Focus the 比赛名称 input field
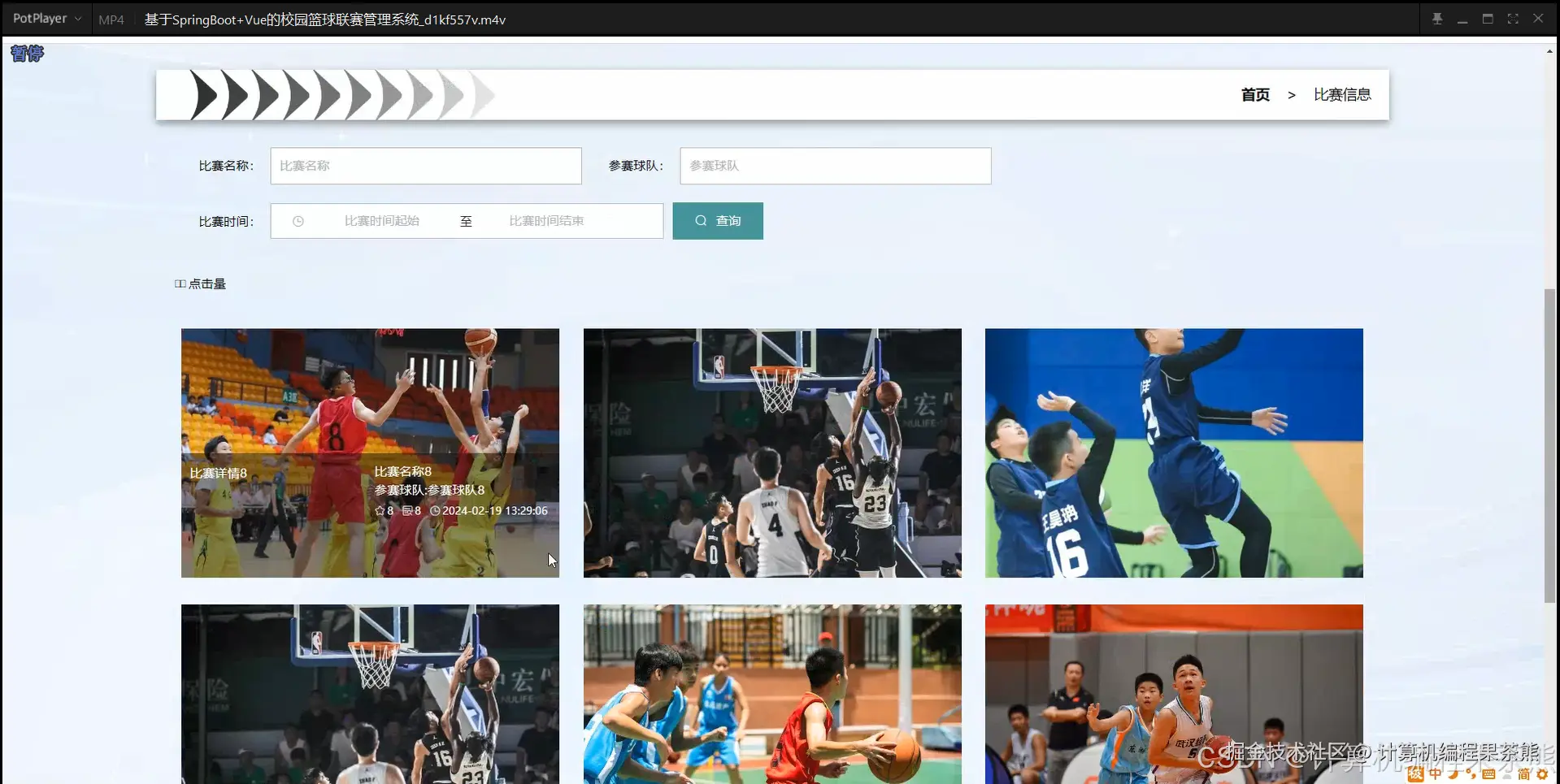1560x784 pixels. (426, 166)
